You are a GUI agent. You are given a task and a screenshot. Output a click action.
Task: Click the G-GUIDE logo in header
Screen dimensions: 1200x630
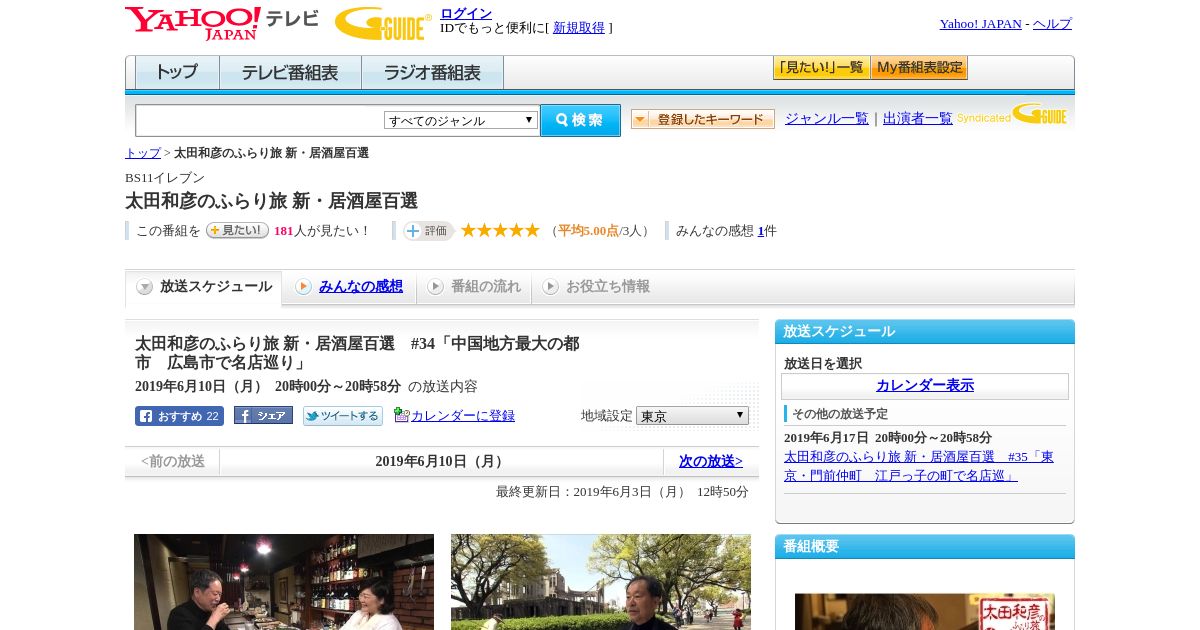383,23
